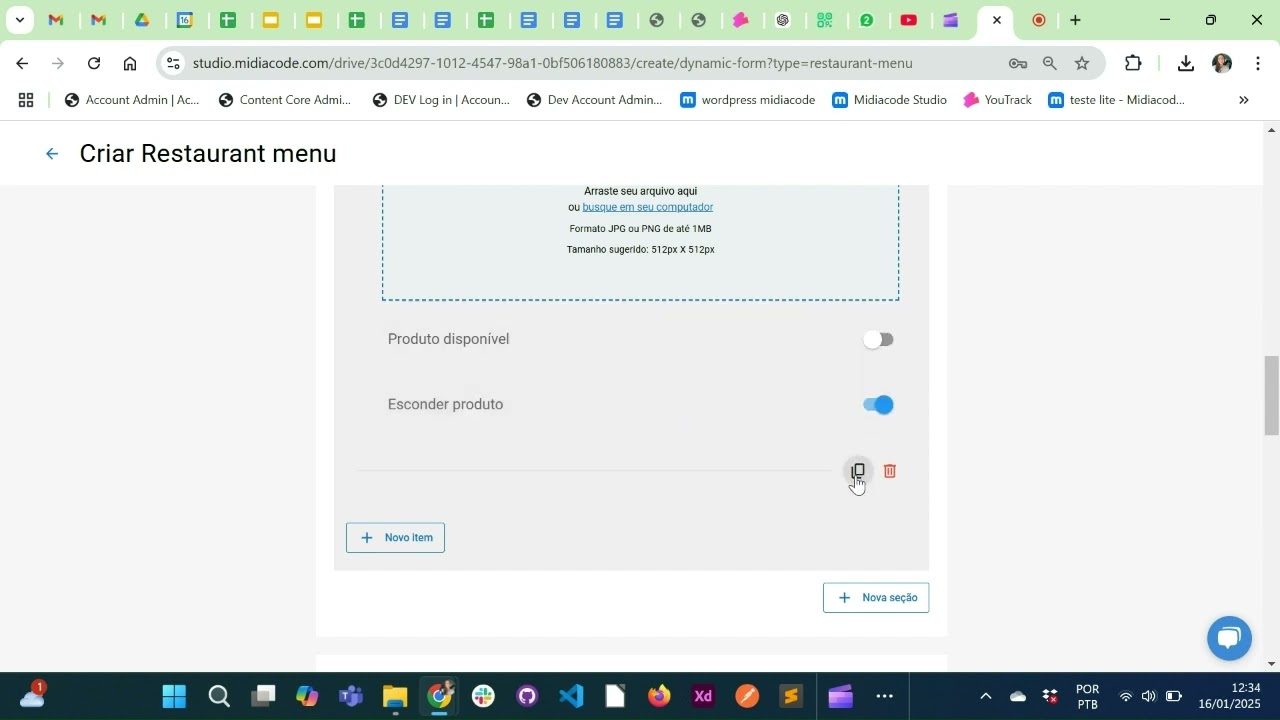Open the browser zoom magnifier icon
The width and height of the screenshot is (1280, 720).
pyautogui.click(x=1050, y=63)
